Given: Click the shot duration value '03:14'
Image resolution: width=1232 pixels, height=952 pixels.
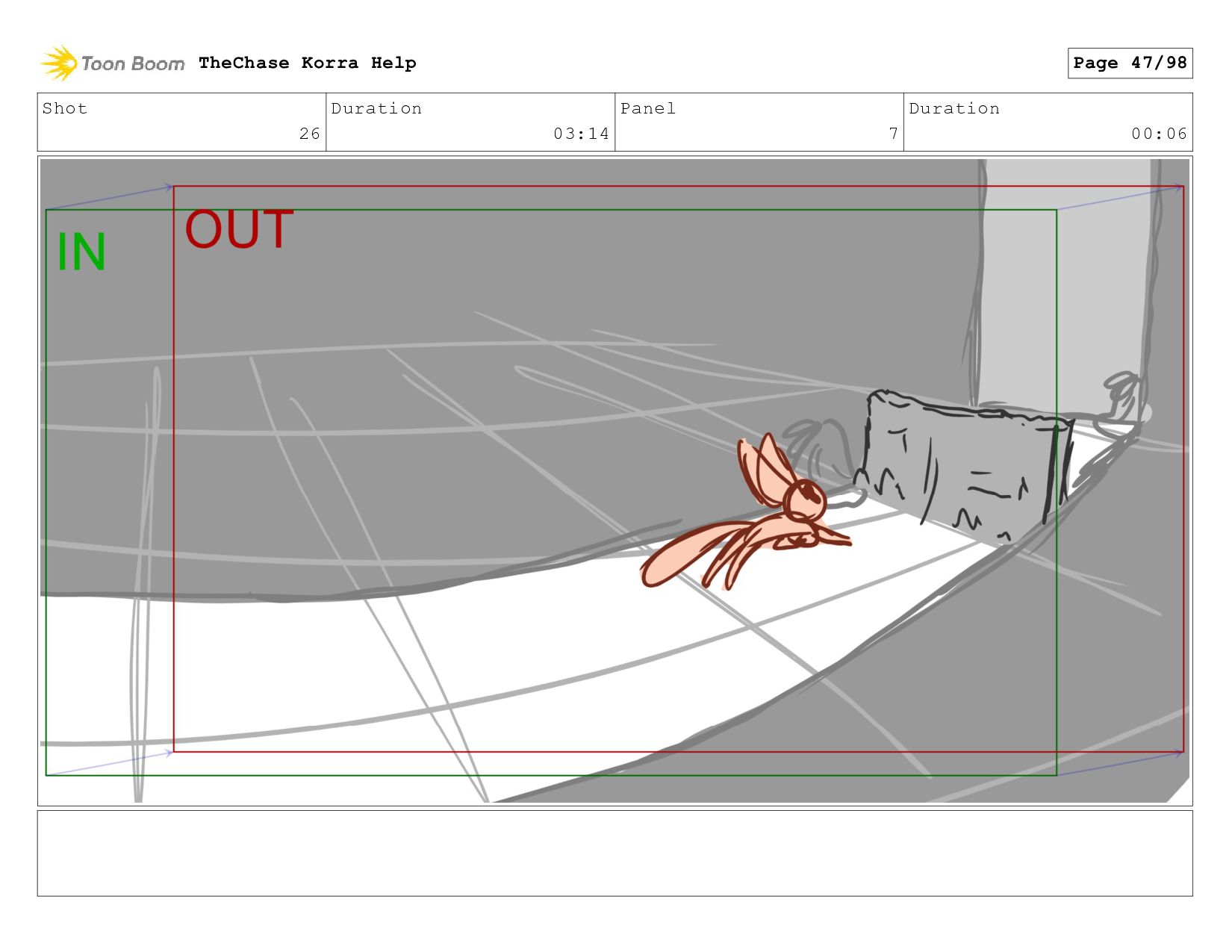Looking at the screenshot, I should [x=581, y=134].
